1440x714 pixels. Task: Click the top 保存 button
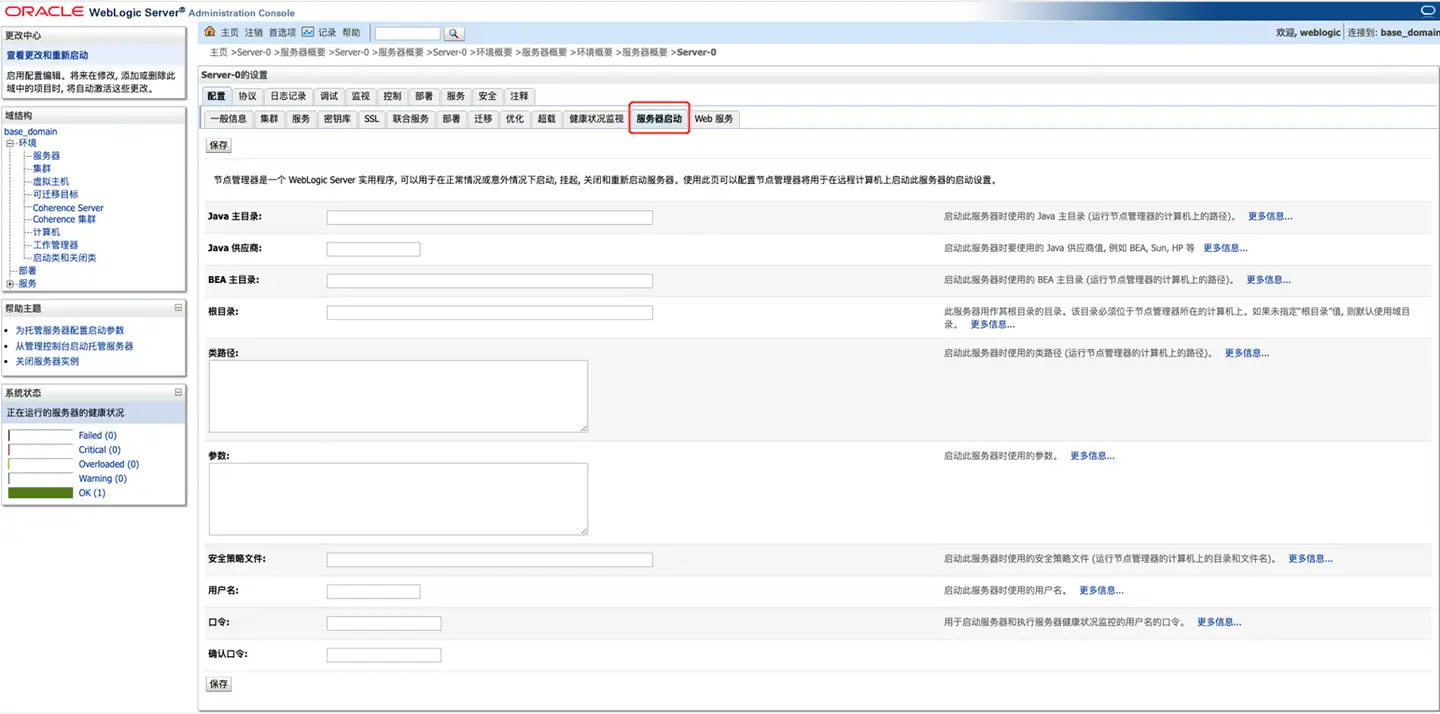[x=218, y=145]
